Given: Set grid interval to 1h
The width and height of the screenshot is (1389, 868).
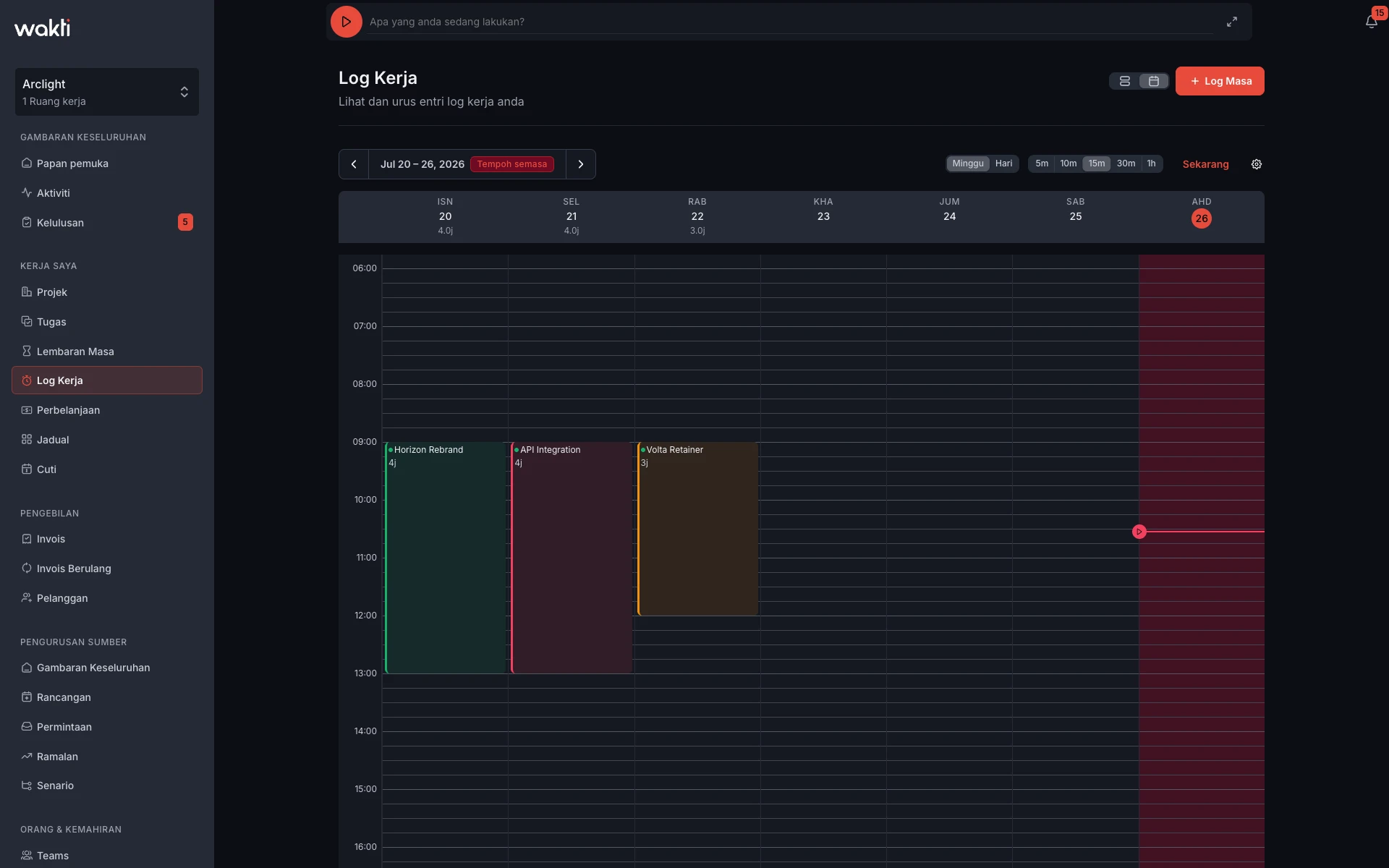Looking at the screenshot, I should (x=1151, y=163).
